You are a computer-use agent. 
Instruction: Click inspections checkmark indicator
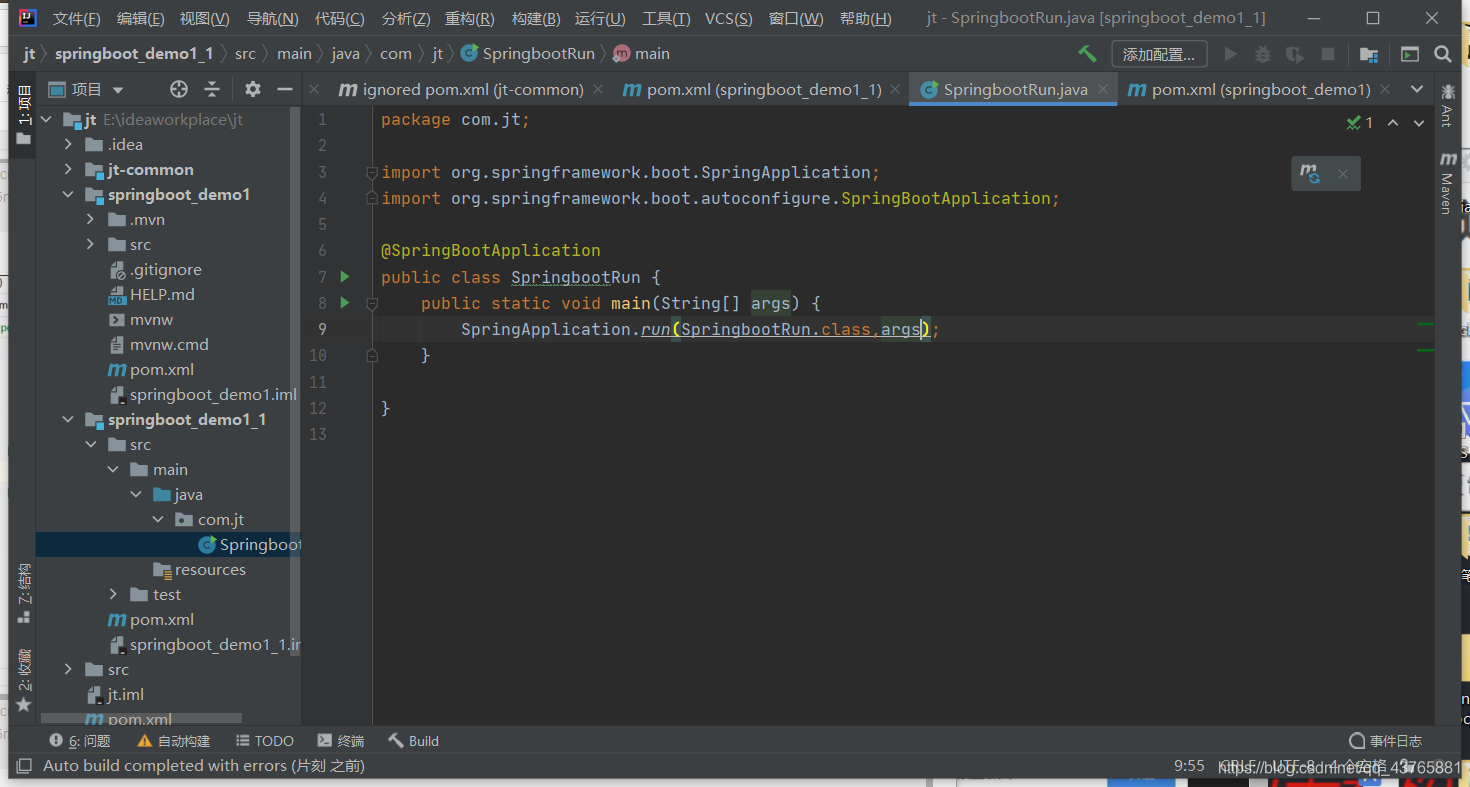pyautogui.click(x=1360, y=123)
